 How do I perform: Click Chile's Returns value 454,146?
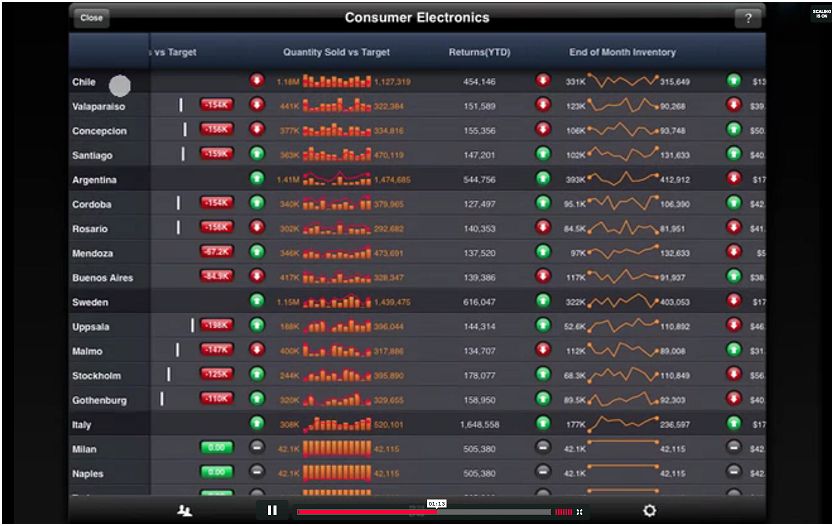pyautogui.click(x=479, y=82)
